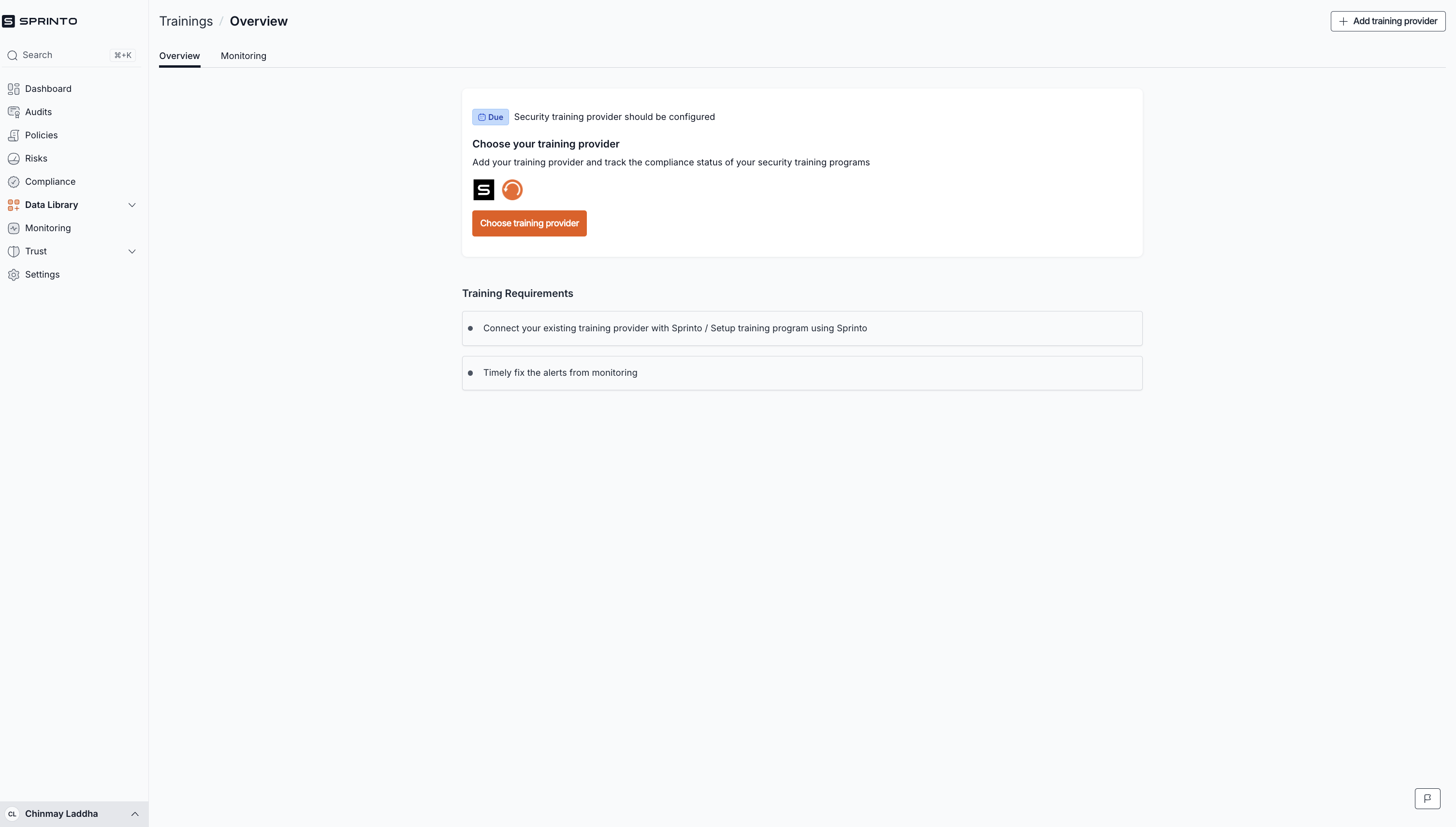Click Add training provider button
This screenshot has width=1456, height=827.
(1388, 21)
